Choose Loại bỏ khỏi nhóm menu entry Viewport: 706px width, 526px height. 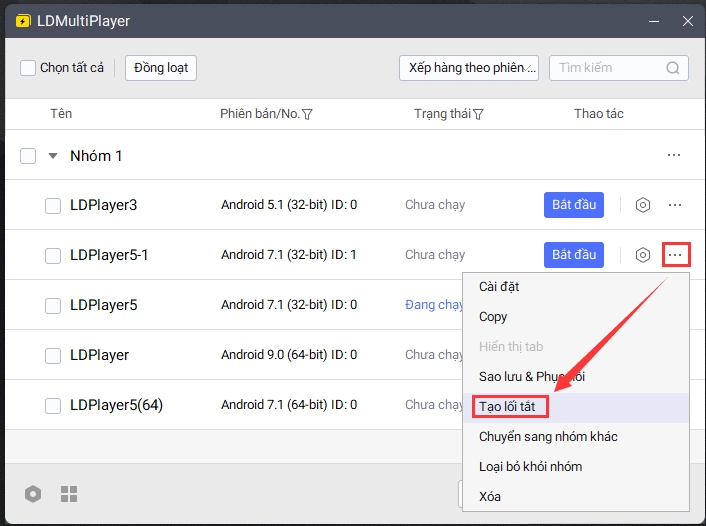(576, 467)
